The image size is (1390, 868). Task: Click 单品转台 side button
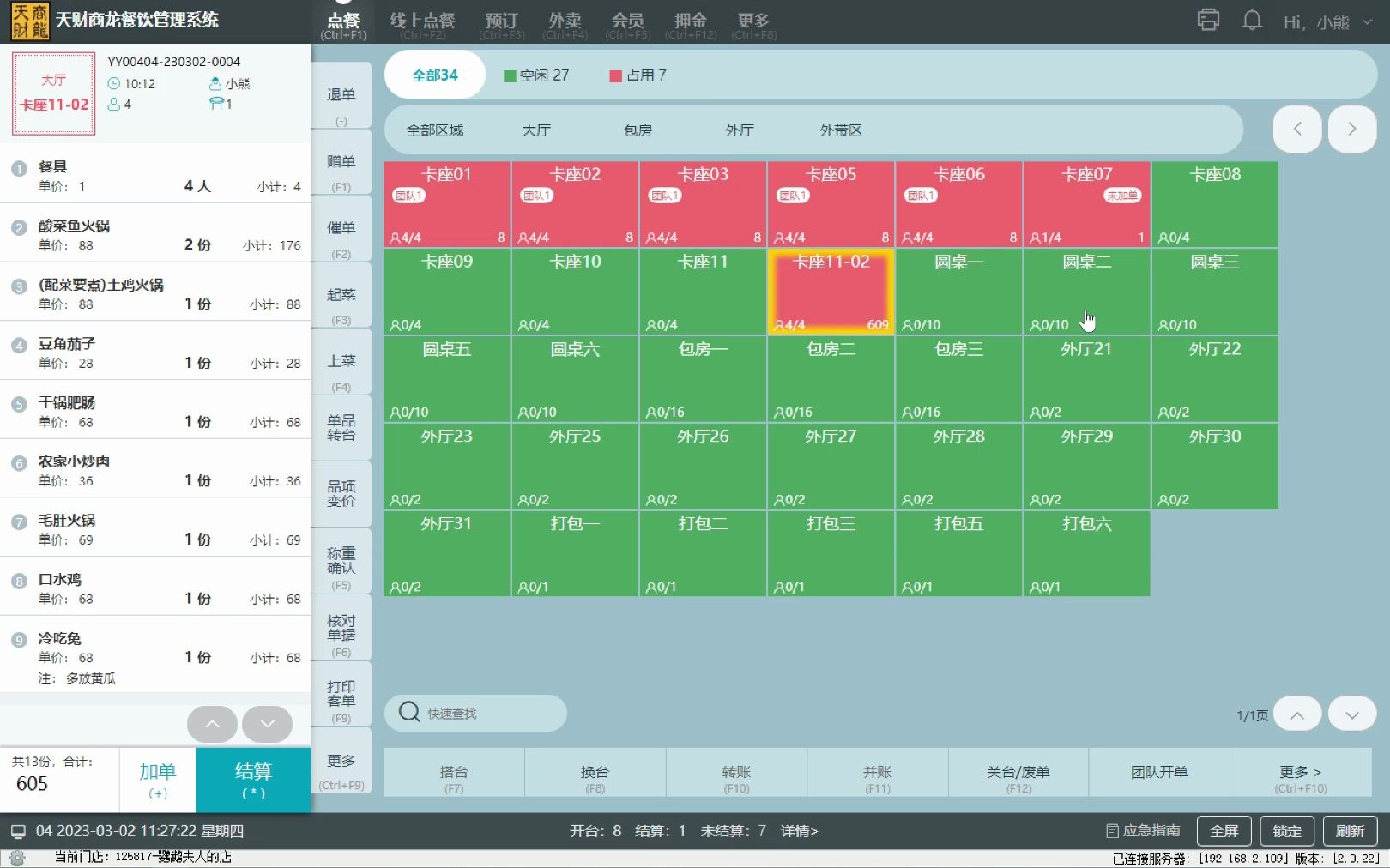[341, 428]
